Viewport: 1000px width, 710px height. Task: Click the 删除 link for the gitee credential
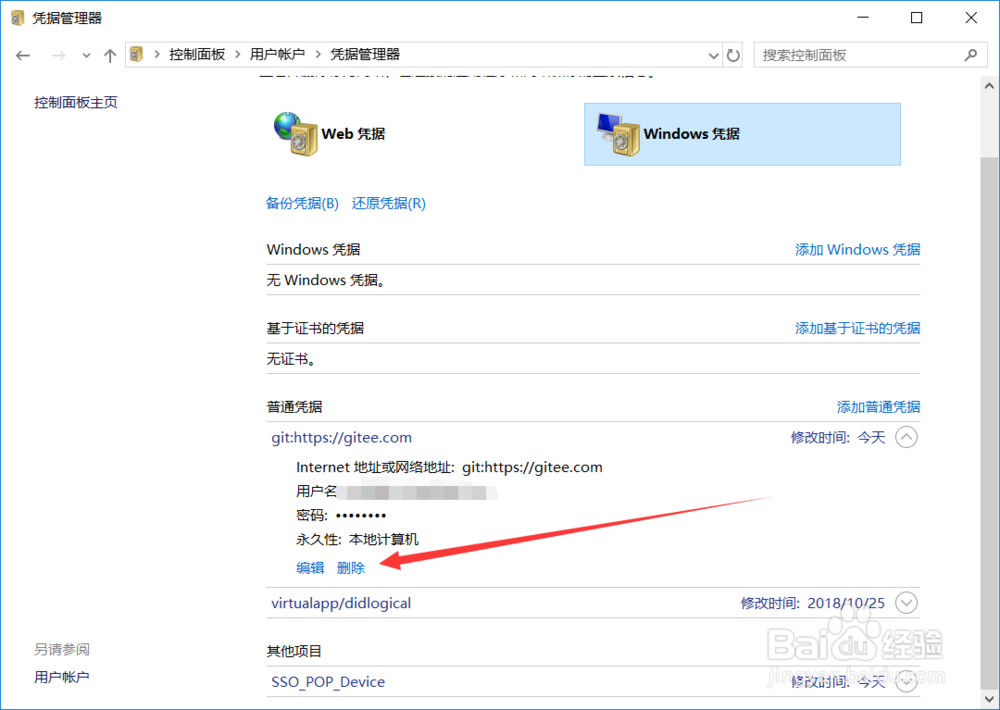pos(351,567)
